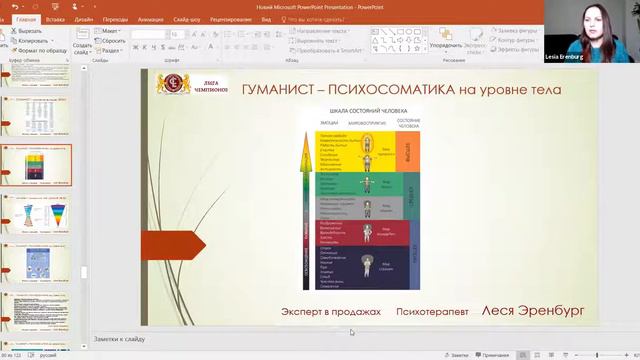Click the font color A button
Image resolution: width=640 pixels, height=360 pixels.
[211, 47]
